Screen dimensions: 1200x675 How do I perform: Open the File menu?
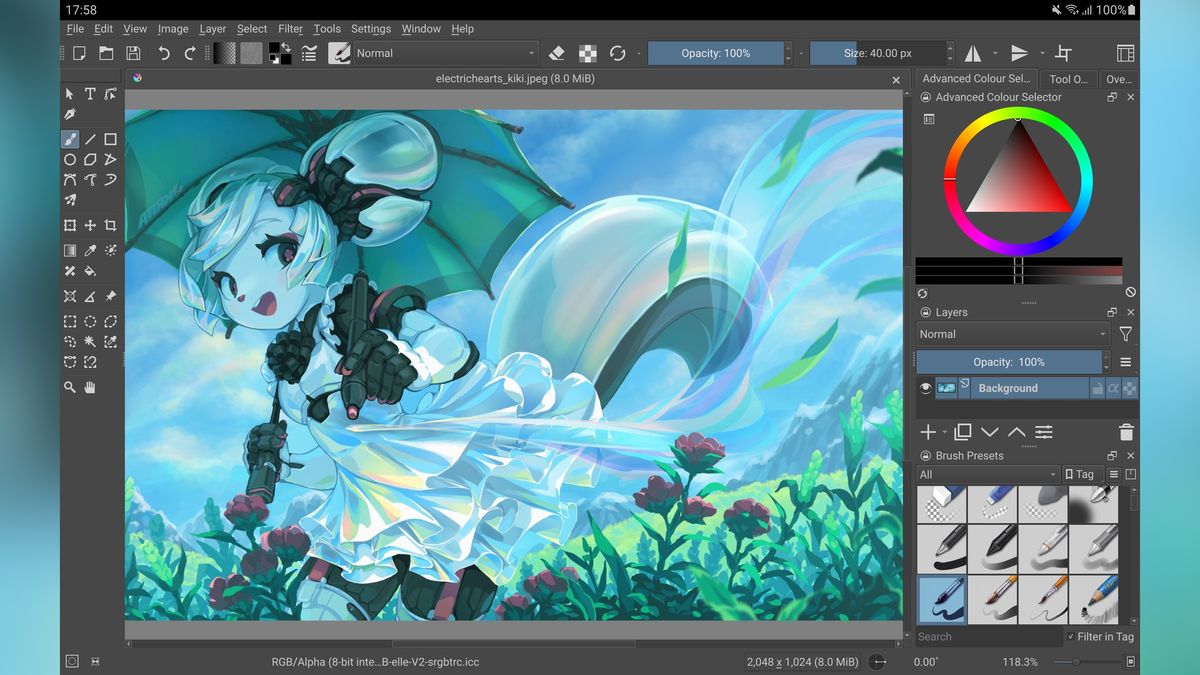coord(75,29)
